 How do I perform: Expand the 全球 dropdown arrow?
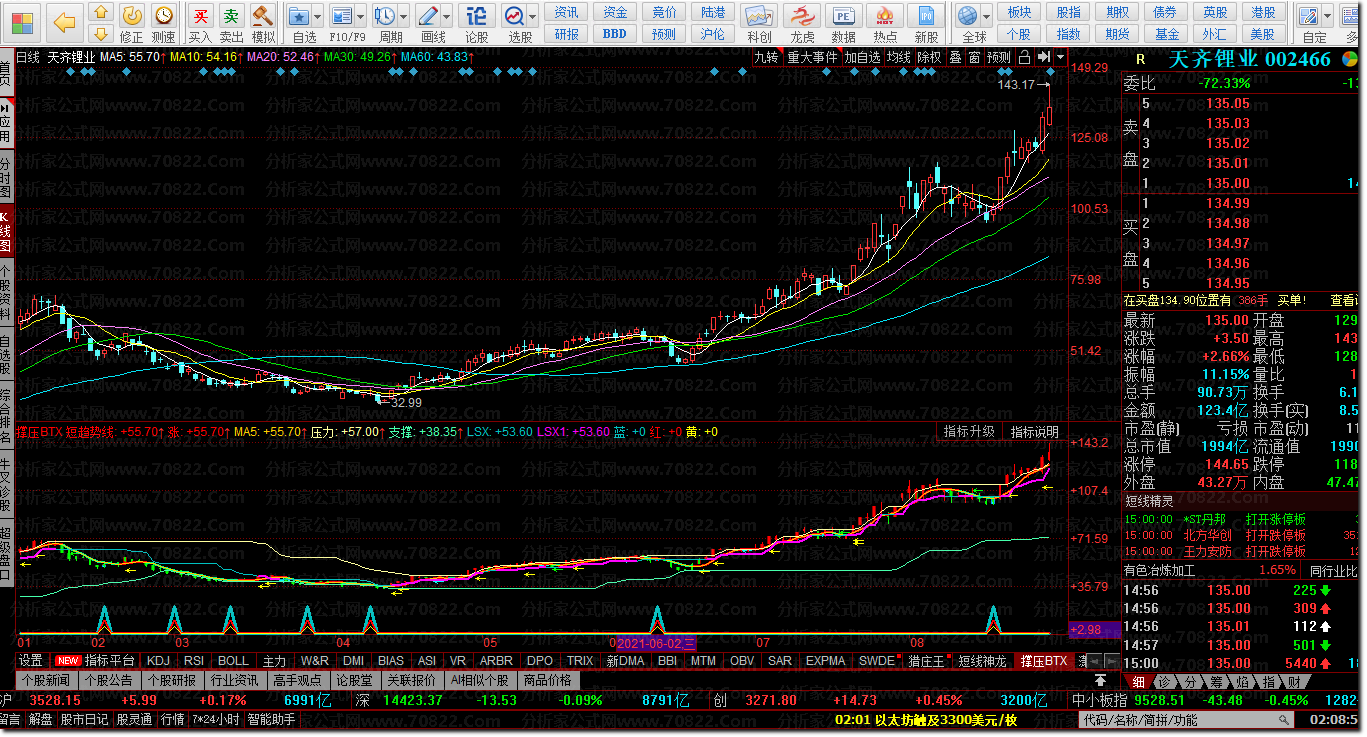[986, 16]
